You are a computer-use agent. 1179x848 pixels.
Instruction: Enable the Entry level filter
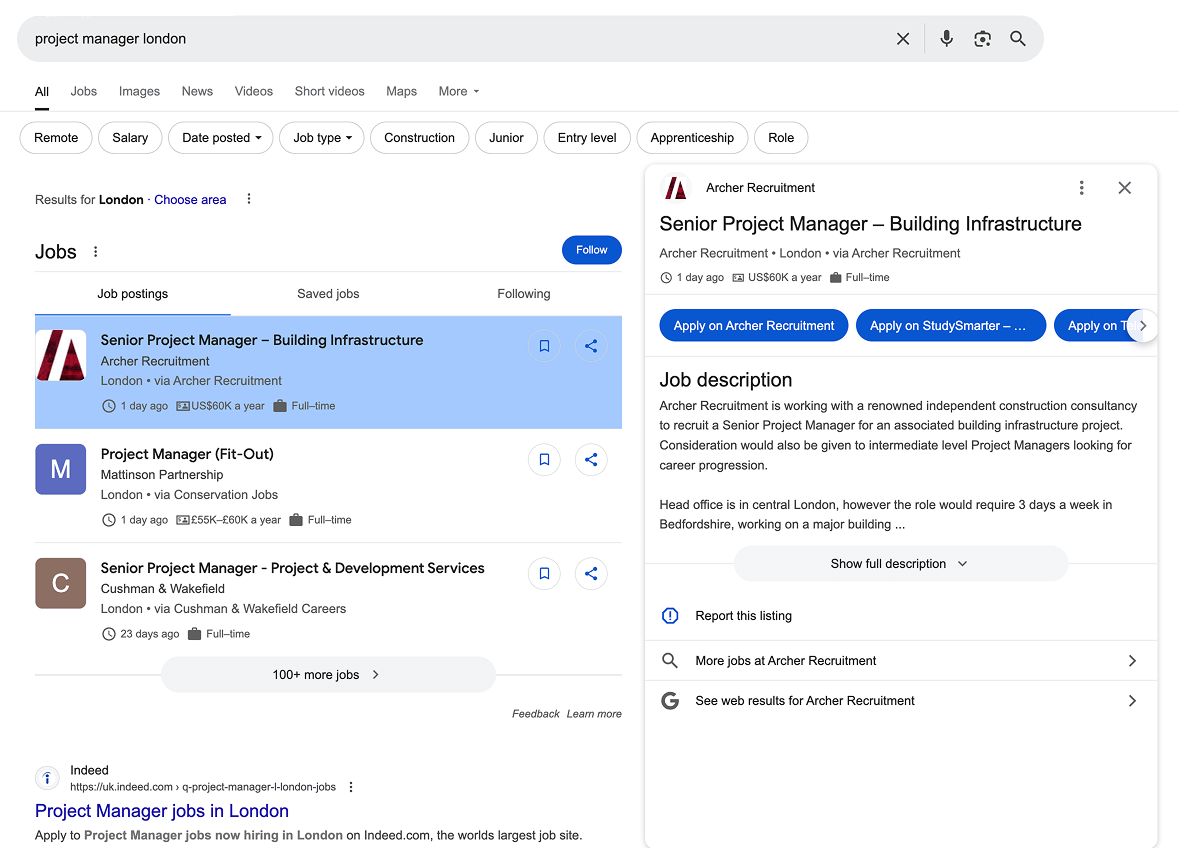tap(587, 138)
